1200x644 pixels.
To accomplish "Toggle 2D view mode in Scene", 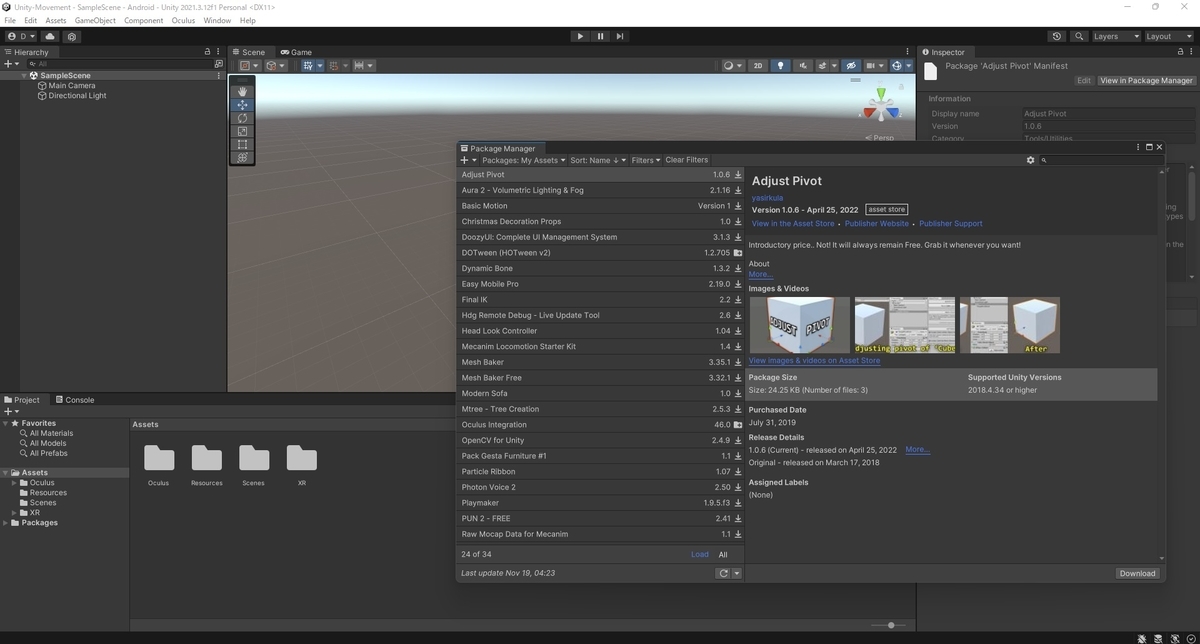I will coord(758,66).
